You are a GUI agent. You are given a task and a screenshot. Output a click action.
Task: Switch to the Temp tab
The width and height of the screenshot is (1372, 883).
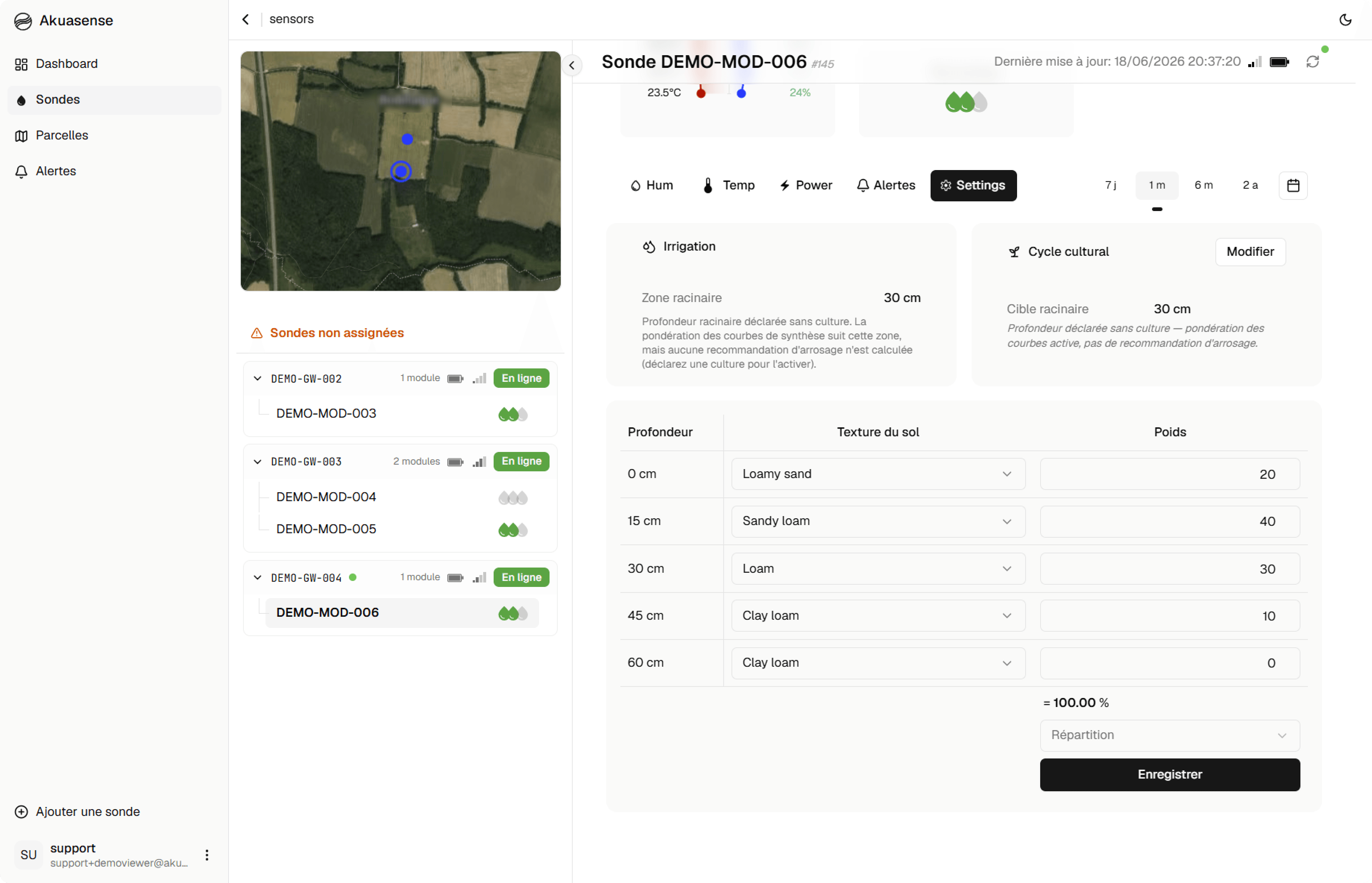(x=729, y=185)
